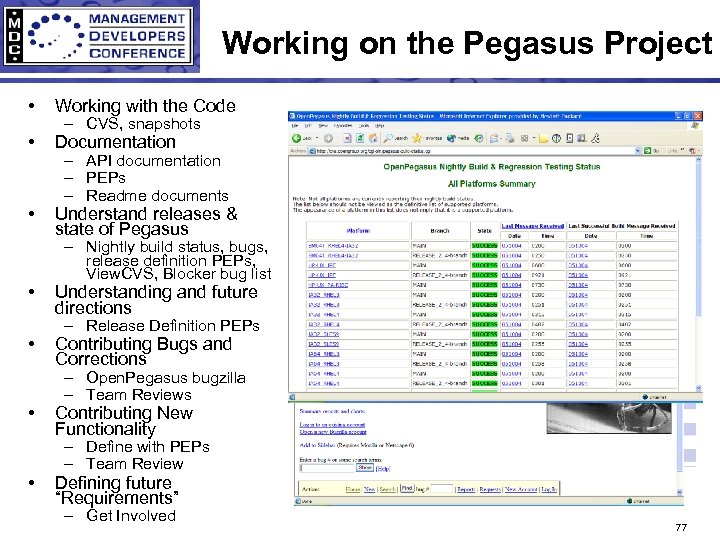Open the View menu
This screenshot has width=720, height=540.
pos(323,125)
